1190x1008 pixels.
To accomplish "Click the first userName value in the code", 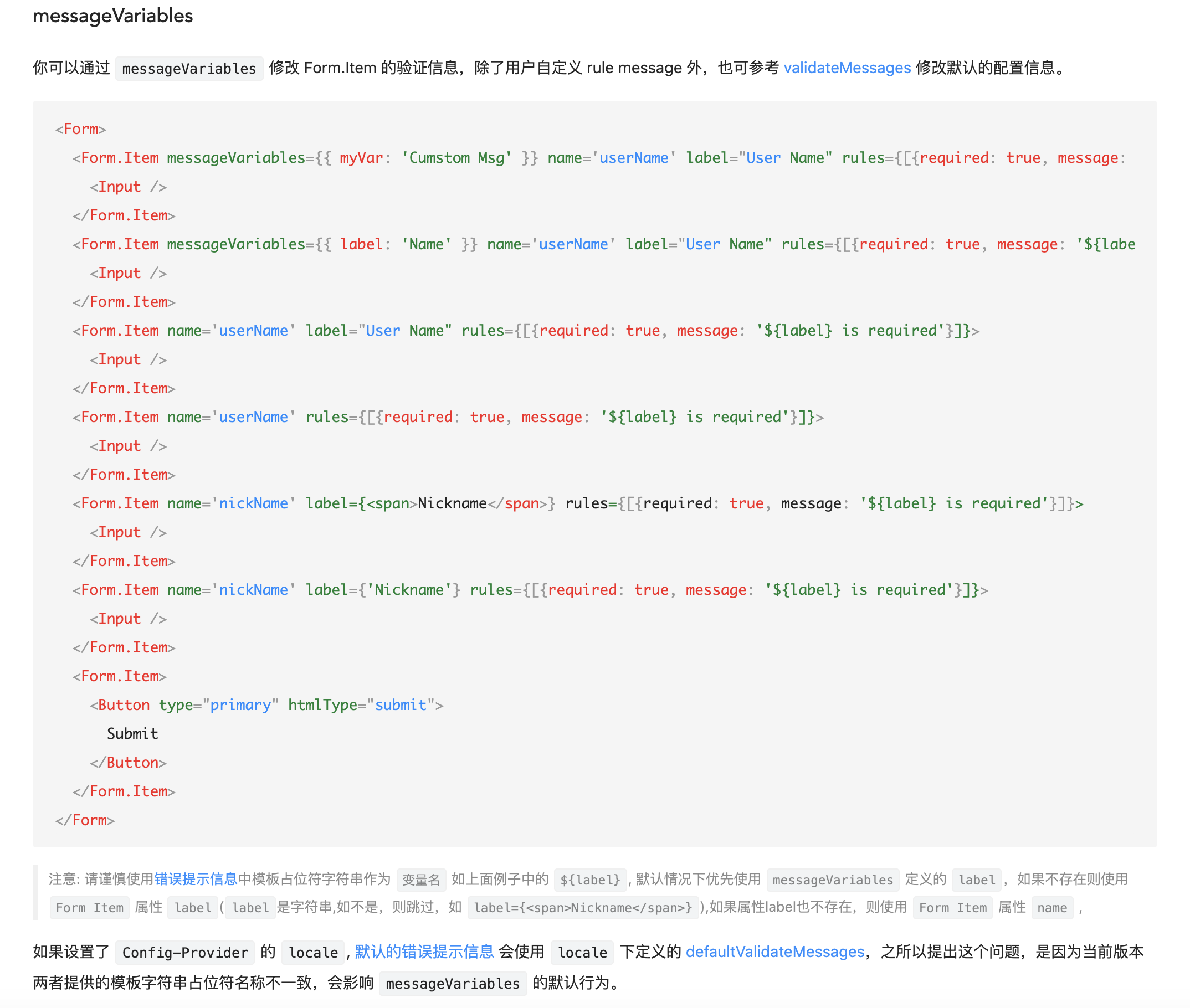I will [x=634, y=158].
